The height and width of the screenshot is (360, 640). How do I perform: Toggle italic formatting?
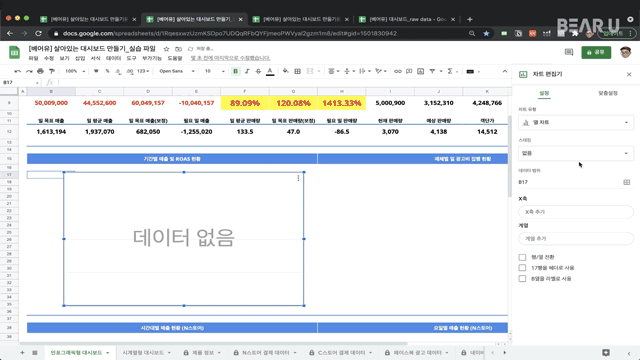tap(247, 71)
